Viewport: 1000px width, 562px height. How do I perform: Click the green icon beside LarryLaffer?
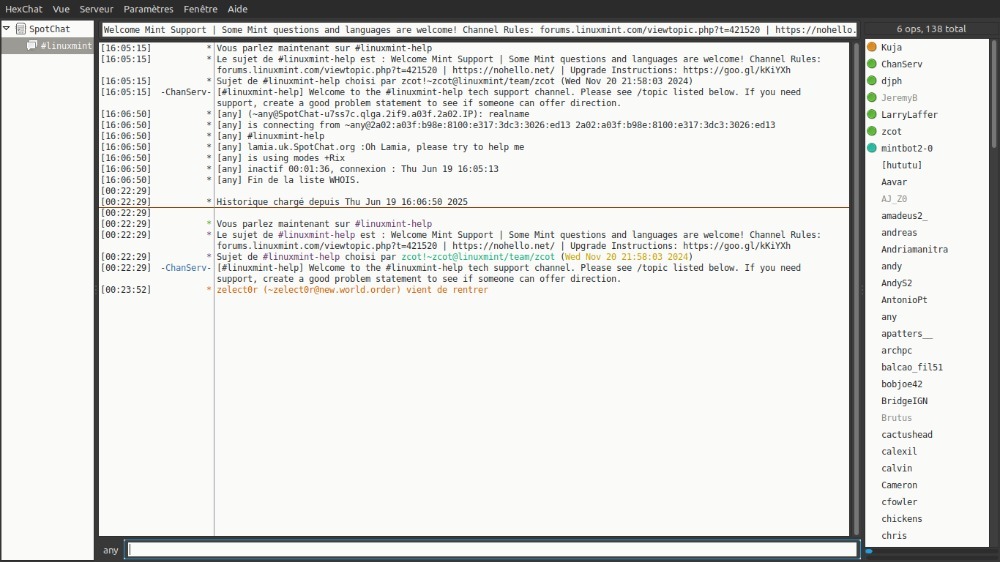click(872, 115)
